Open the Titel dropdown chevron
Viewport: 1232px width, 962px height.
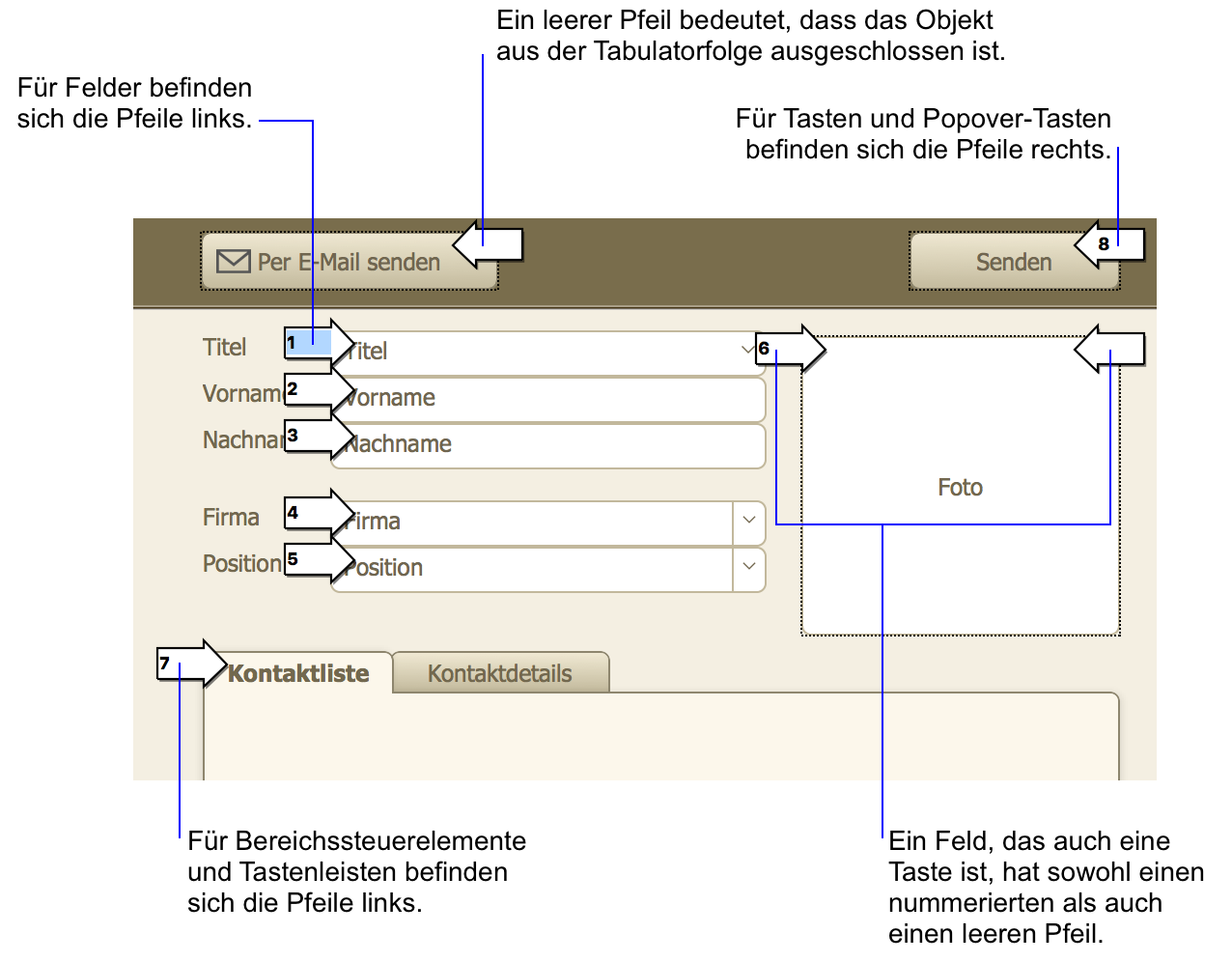747,350
